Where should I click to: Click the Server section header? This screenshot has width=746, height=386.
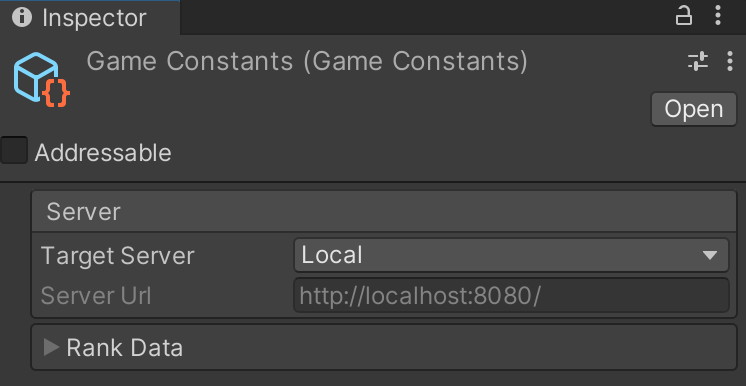point(383,211)
